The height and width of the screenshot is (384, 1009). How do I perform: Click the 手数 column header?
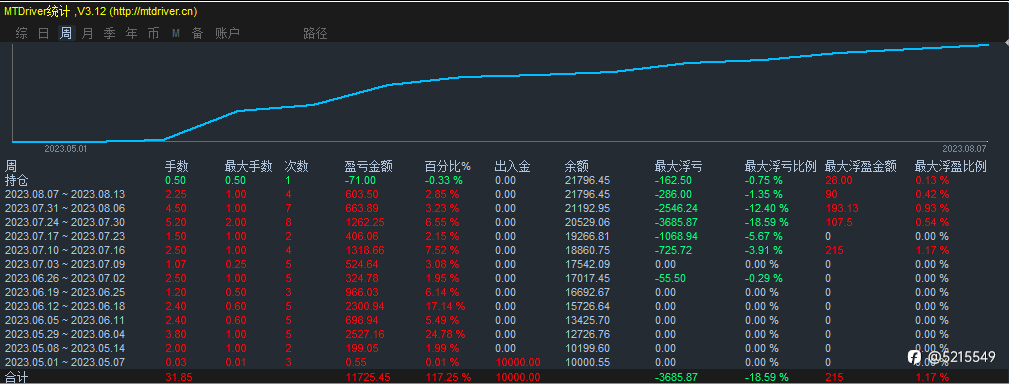coord(176,167)
